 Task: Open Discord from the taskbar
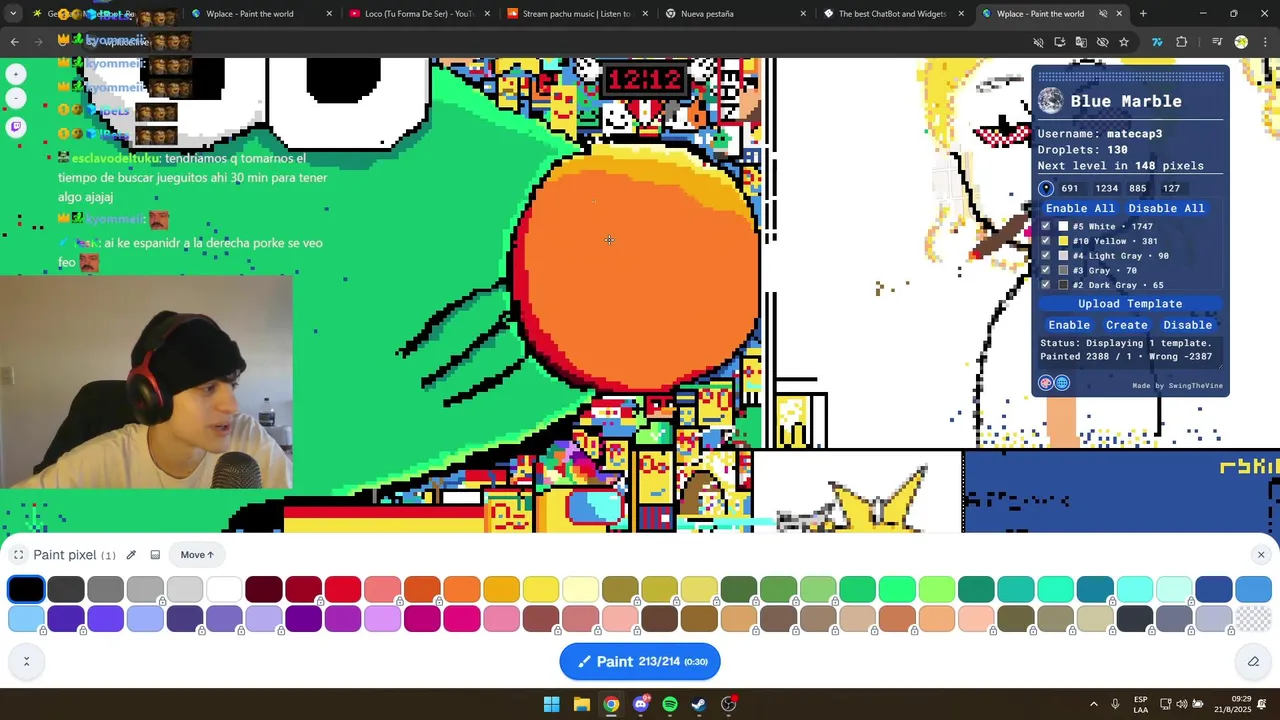[641, 705]
